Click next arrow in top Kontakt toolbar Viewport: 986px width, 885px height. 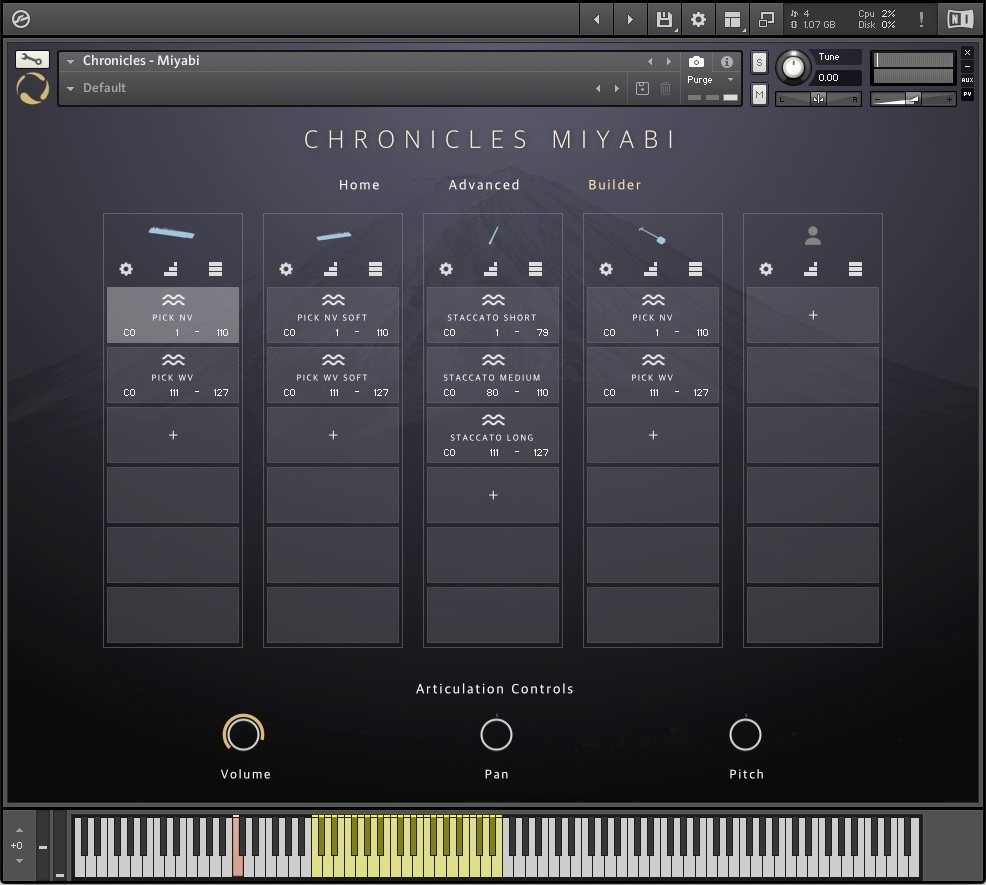point(629,19)
